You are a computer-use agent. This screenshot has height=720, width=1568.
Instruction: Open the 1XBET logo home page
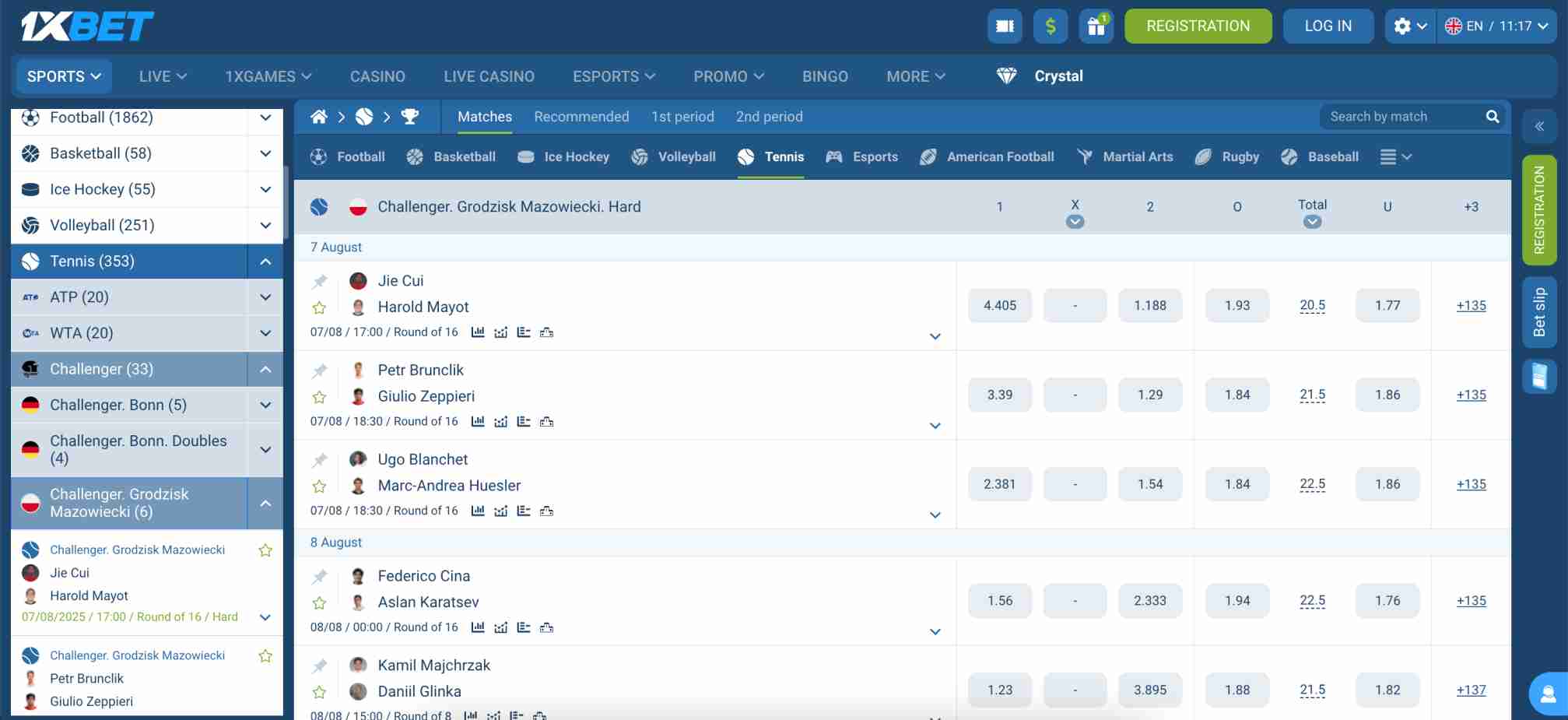click(x=87, y=26)
